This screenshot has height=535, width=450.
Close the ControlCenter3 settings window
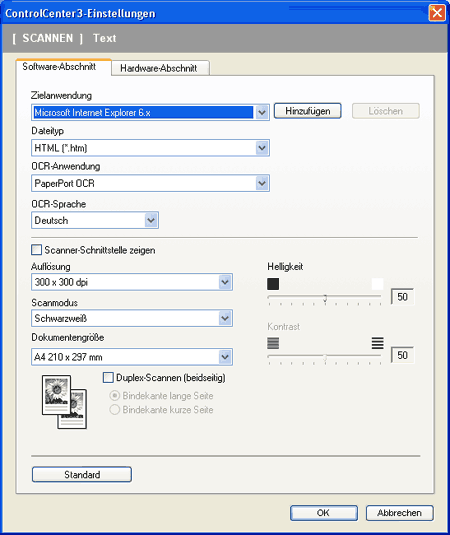[x=437, y=13]
